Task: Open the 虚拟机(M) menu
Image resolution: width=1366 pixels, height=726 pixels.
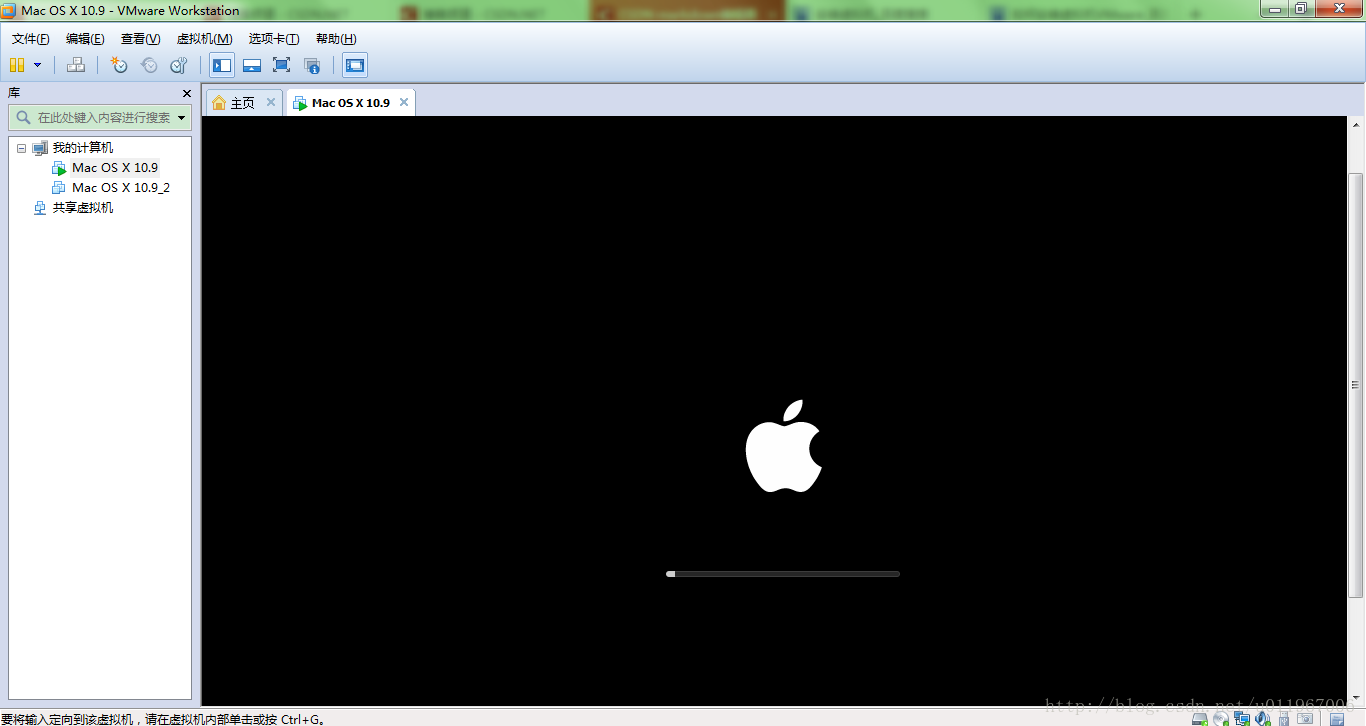Action: point(204,39)
